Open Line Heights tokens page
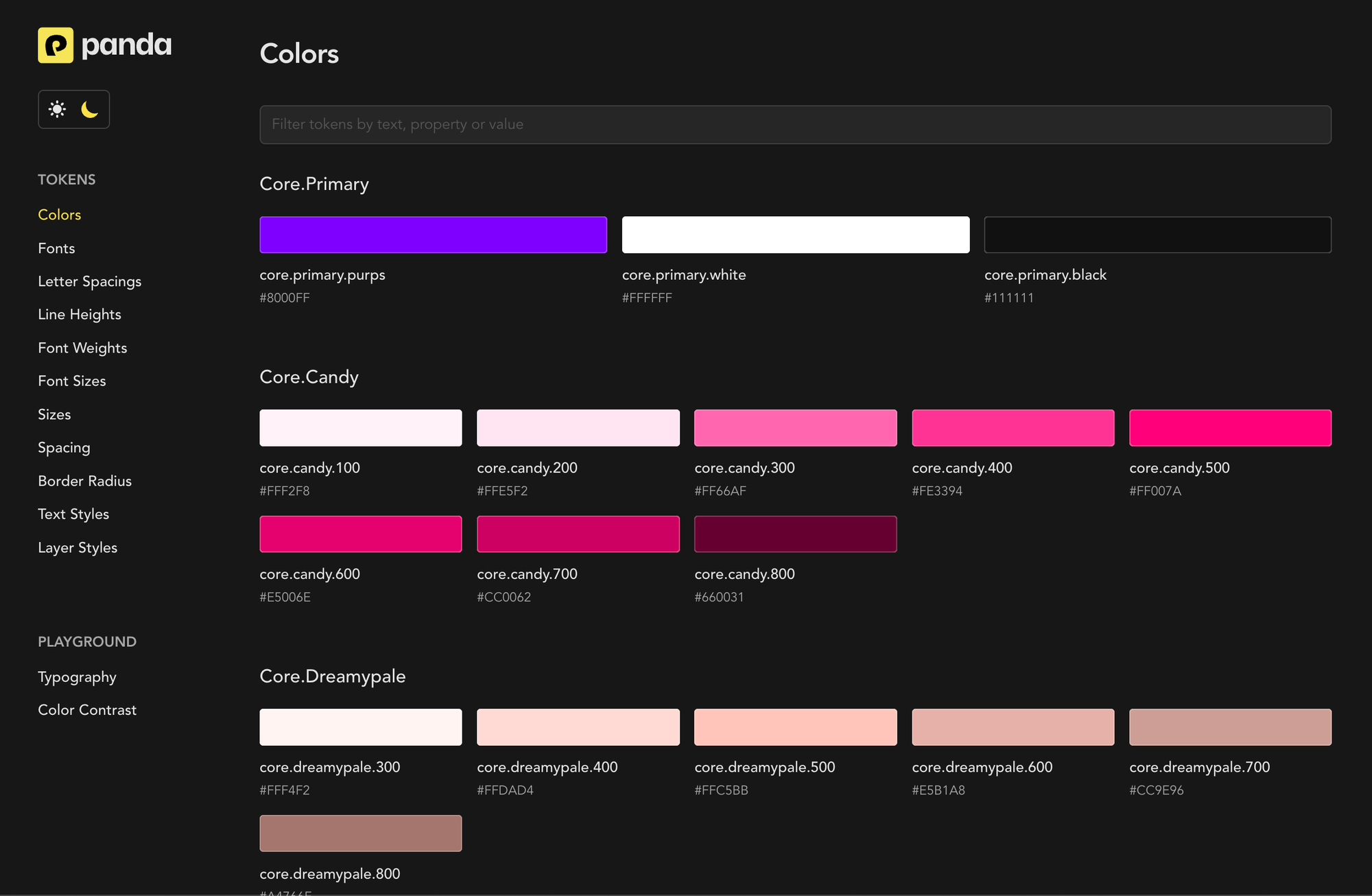Viewport: 1372px width, 896px height. 80,314
